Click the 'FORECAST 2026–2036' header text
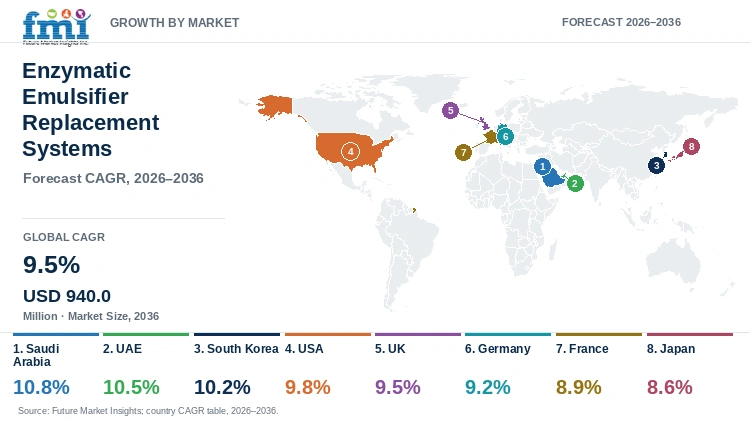Viewport: 750px width, 421px height. (x=621, y=22)
